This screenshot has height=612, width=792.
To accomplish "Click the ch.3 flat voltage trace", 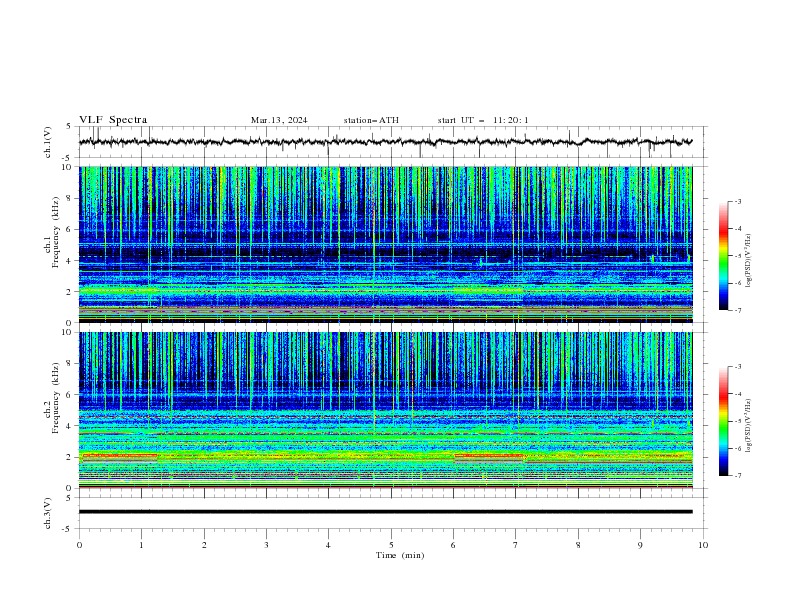I will pyautogui.click(x=385, y=512).
